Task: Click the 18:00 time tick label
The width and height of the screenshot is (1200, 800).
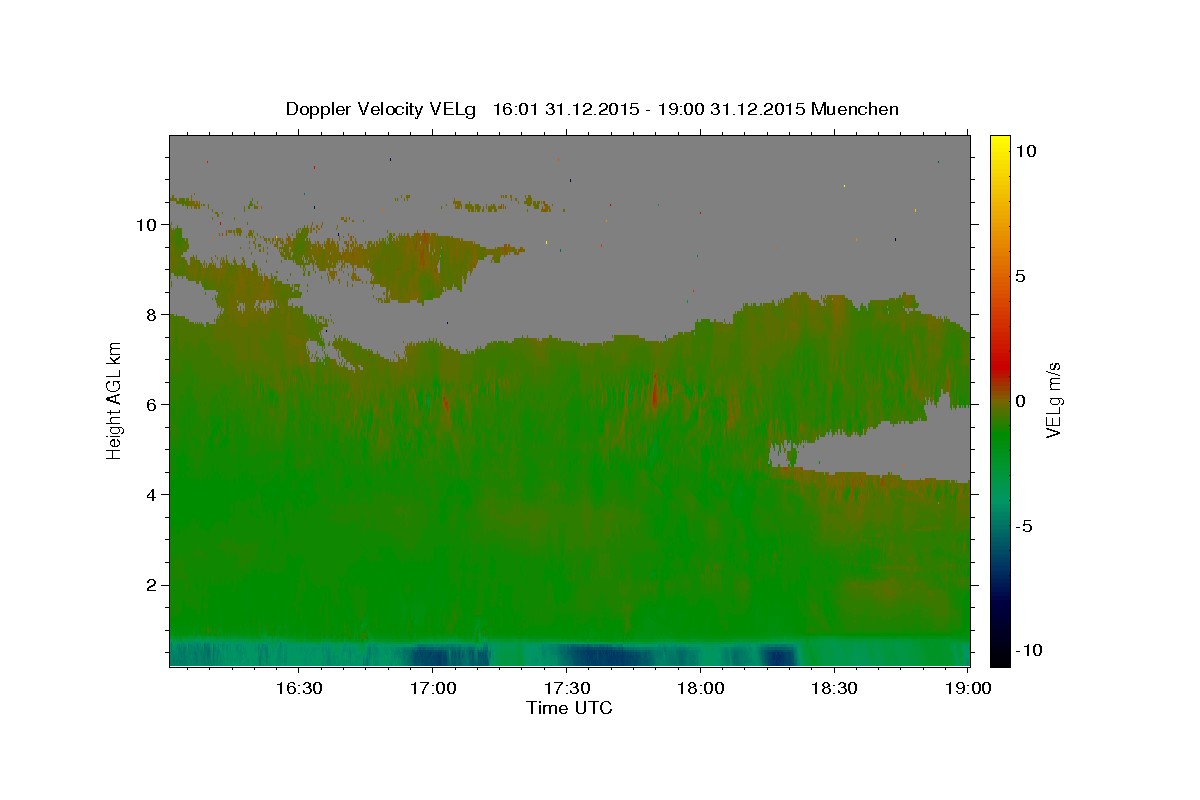Action: pyautogui.click(x=700, y=688)
